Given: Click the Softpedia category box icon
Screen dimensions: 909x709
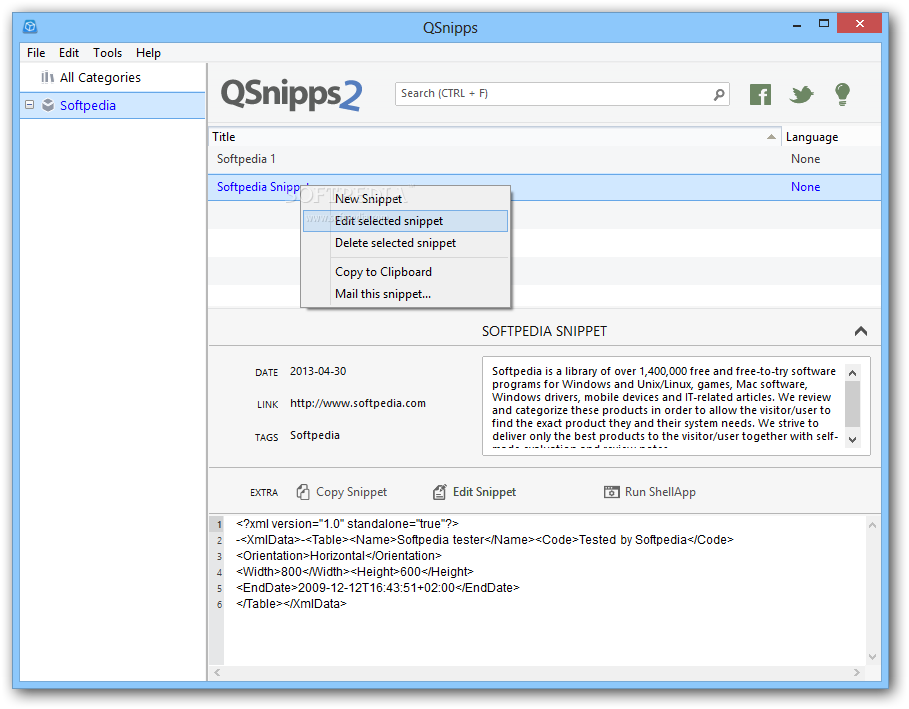Looking at the screenshot, I should point(48,105).
